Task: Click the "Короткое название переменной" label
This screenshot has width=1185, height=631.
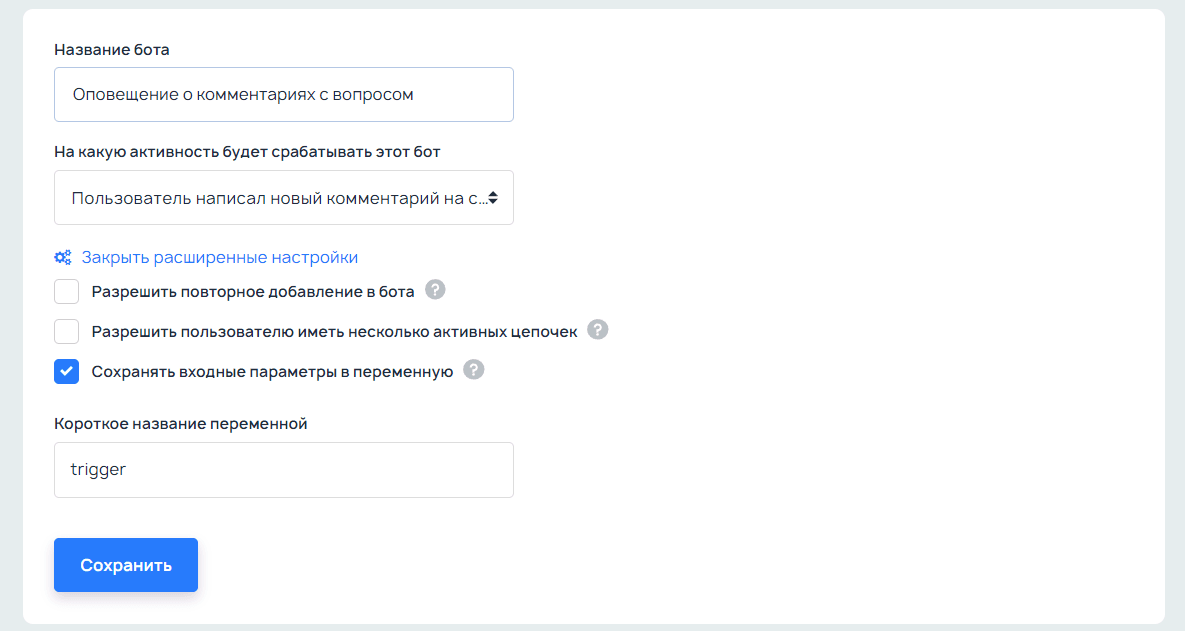Action: pyautogui.click(x=181, y=423)
